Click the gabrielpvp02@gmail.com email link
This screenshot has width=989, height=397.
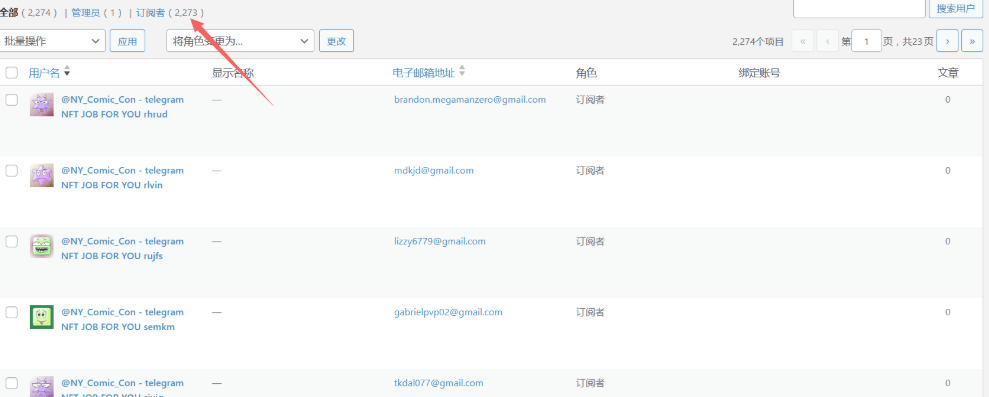pyautogui.click(x=448, y=312)
